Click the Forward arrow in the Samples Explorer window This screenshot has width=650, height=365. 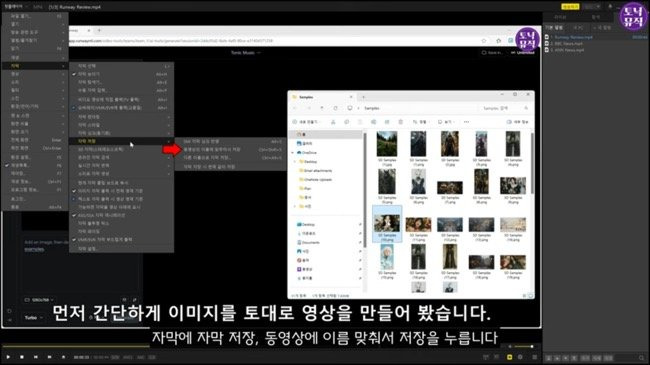coord(309,108)
